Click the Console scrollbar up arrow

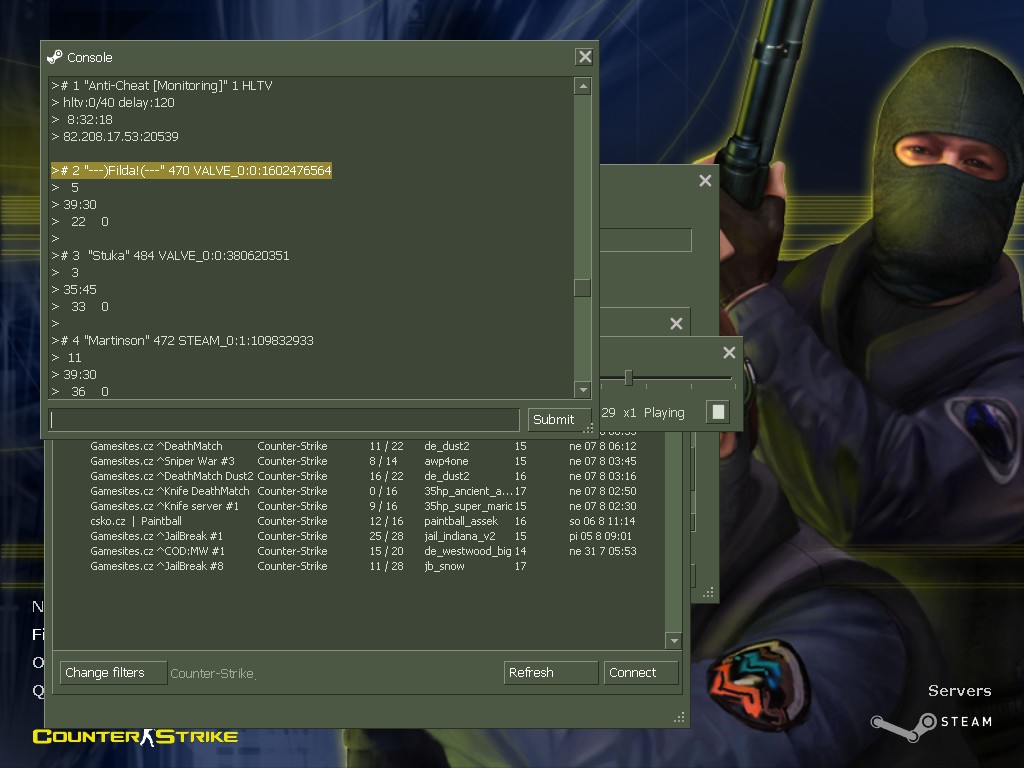(583, 86)
